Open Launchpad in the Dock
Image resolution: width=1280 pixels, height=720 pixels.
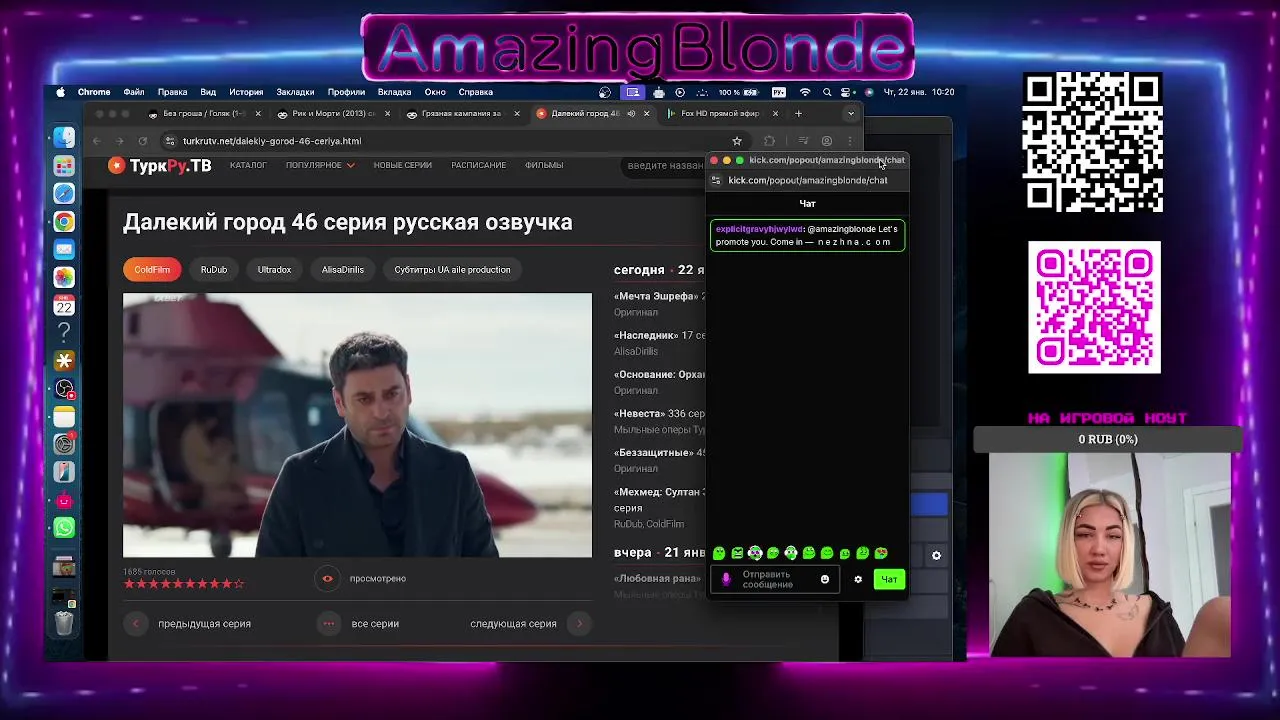click(x=64, y=166)
